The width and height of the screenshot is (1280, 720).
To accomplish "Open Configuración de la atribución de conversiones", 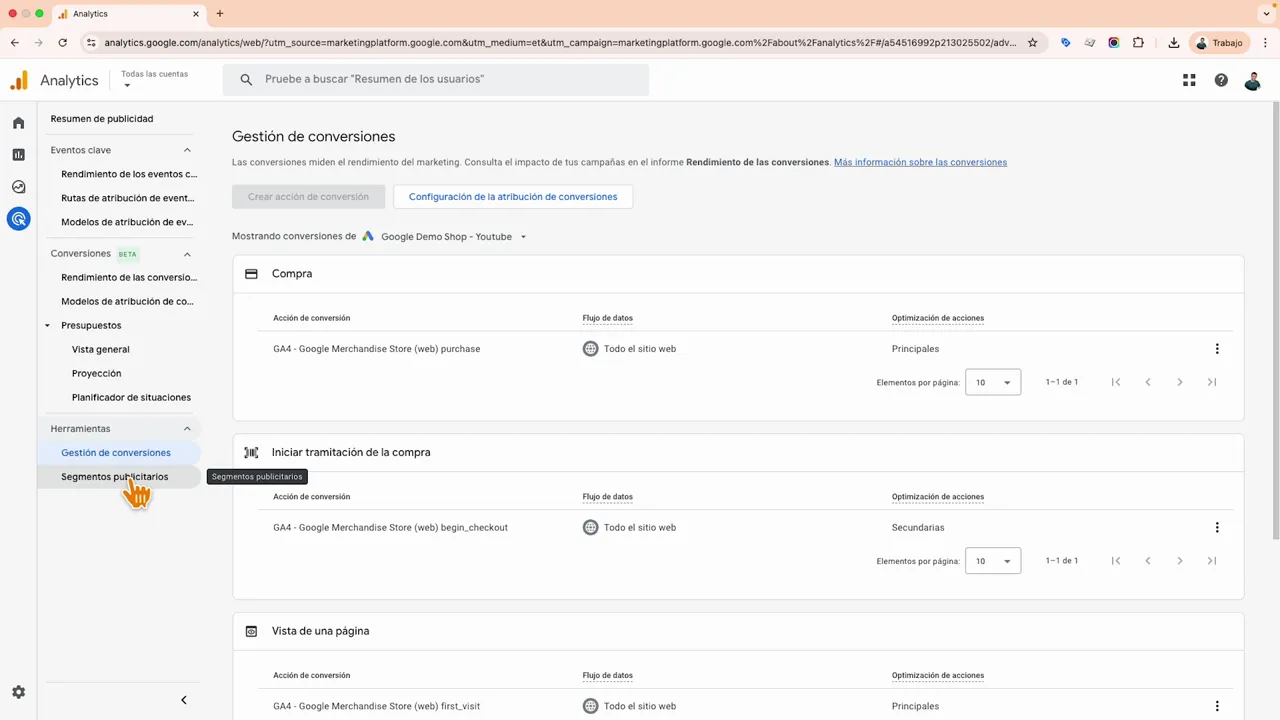I will point(513,197).
